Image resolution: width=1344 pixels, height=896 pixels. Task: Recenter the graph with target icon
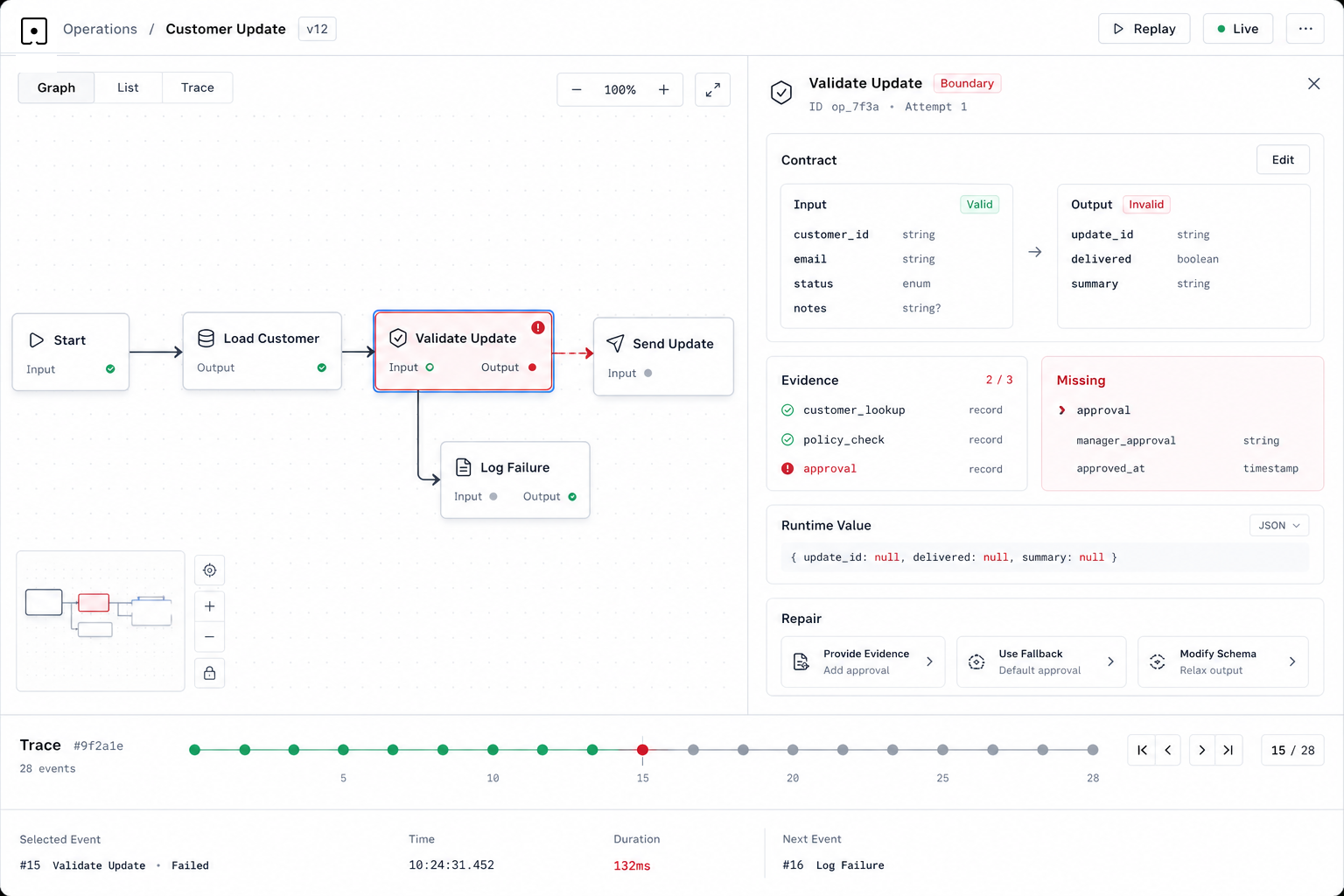(210, 570)
